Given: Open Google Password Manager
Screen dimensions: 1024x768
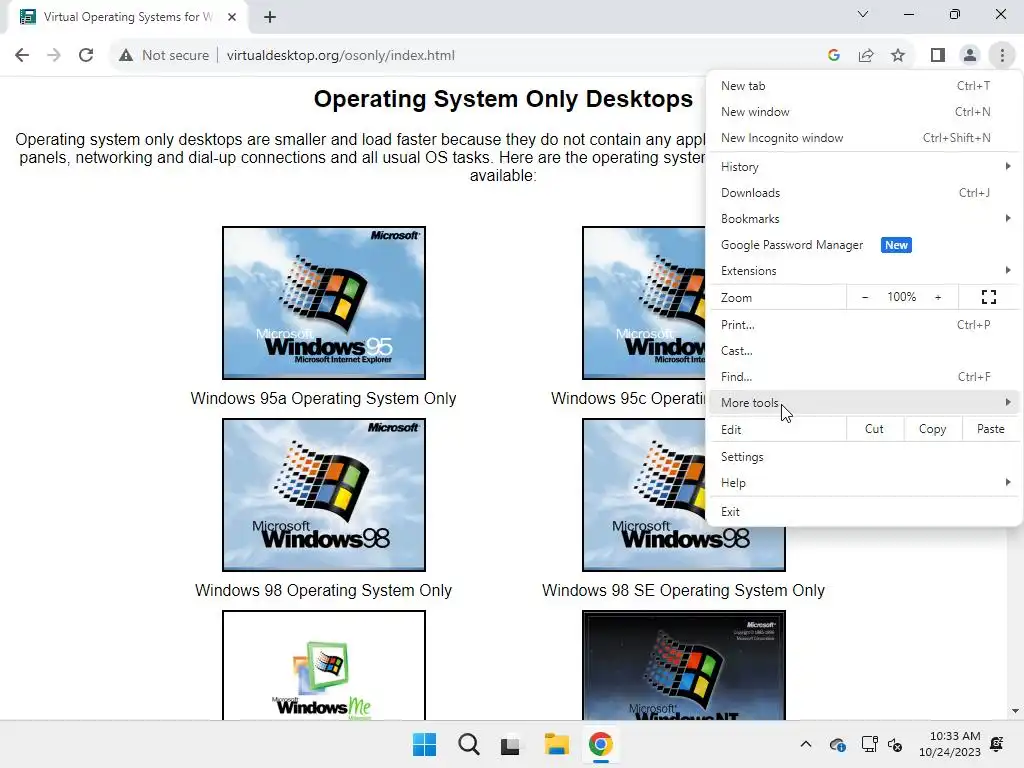Looking at the screenshot, I should pyautogui.click(x=865, y=245).
